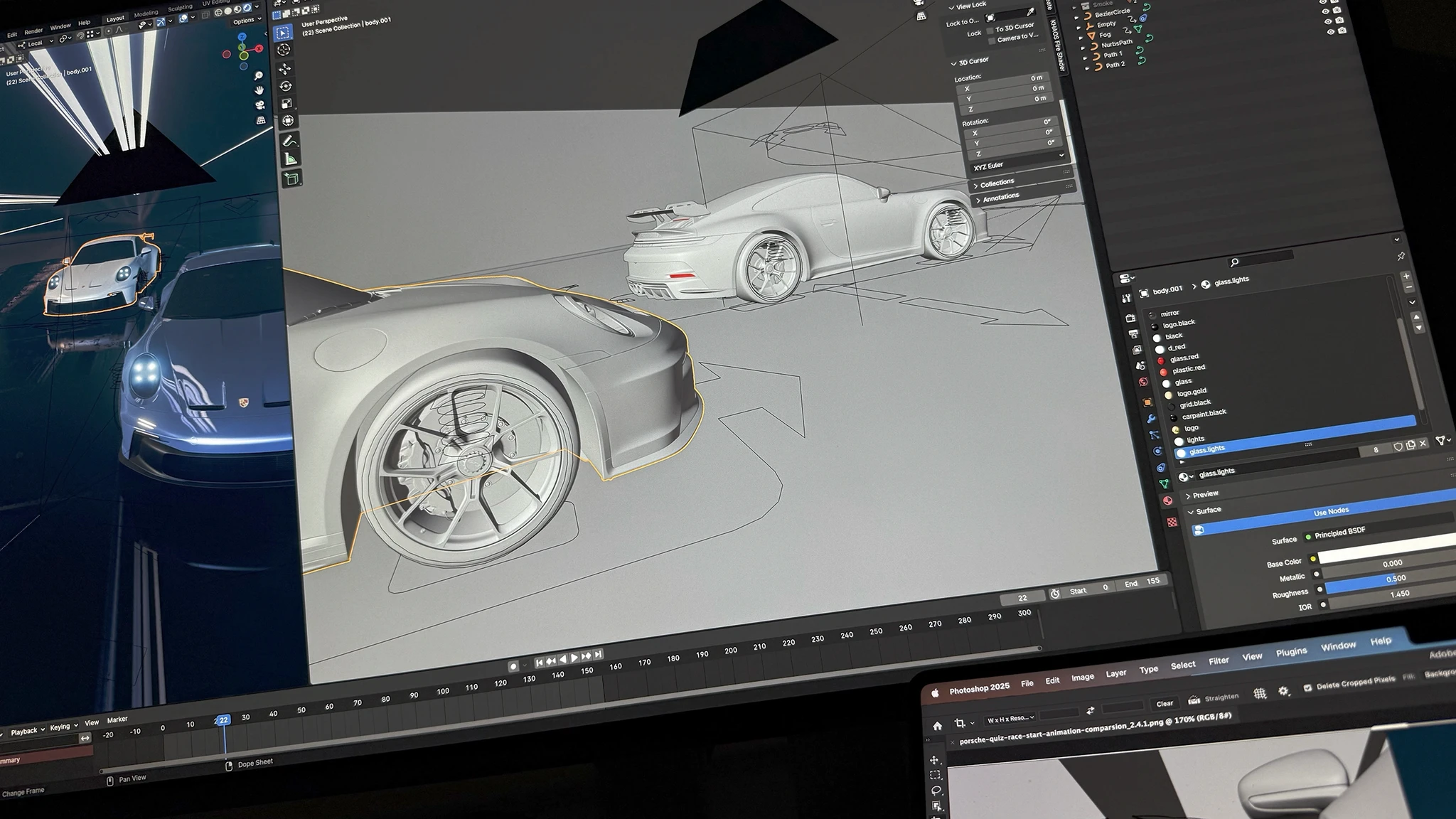
Task: Expand the Annotations panel
Action: 1000,198
